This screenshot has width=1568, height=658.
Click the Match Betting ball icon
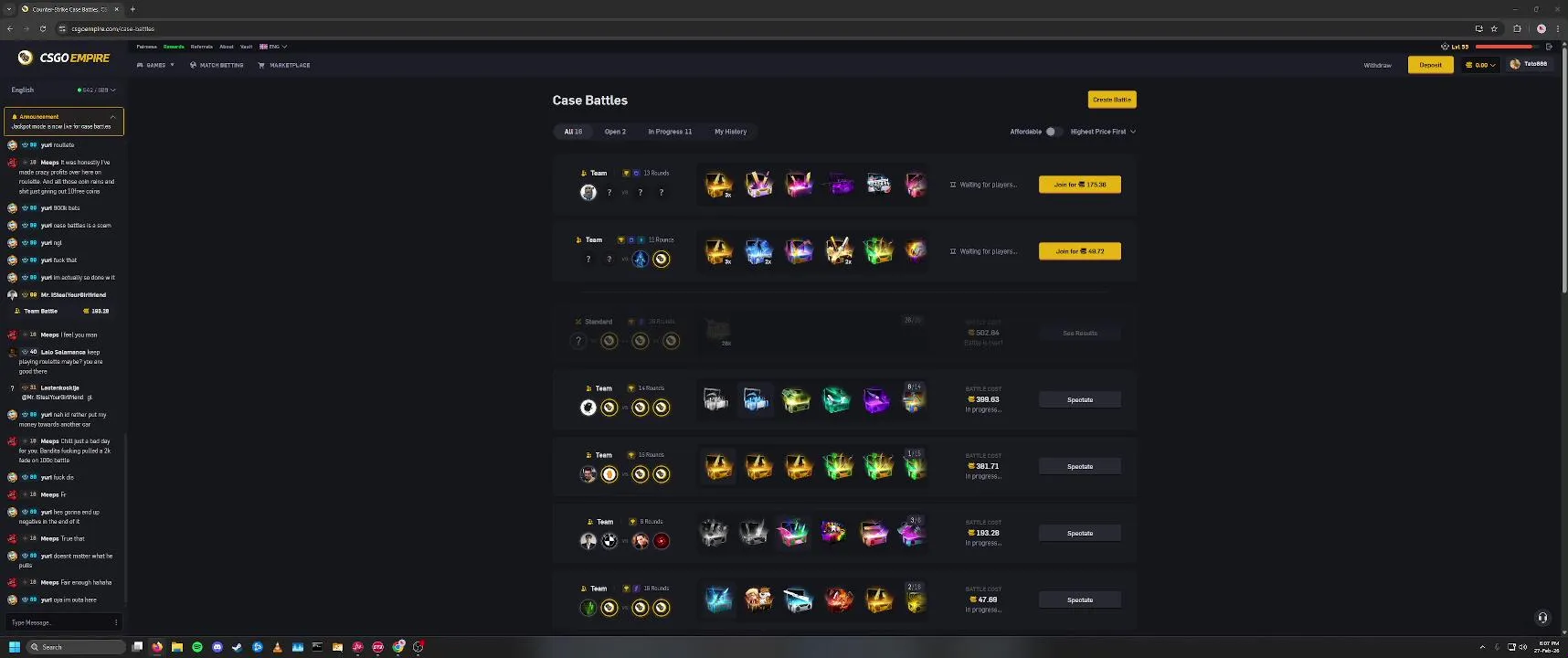click(x=193, y=65)
